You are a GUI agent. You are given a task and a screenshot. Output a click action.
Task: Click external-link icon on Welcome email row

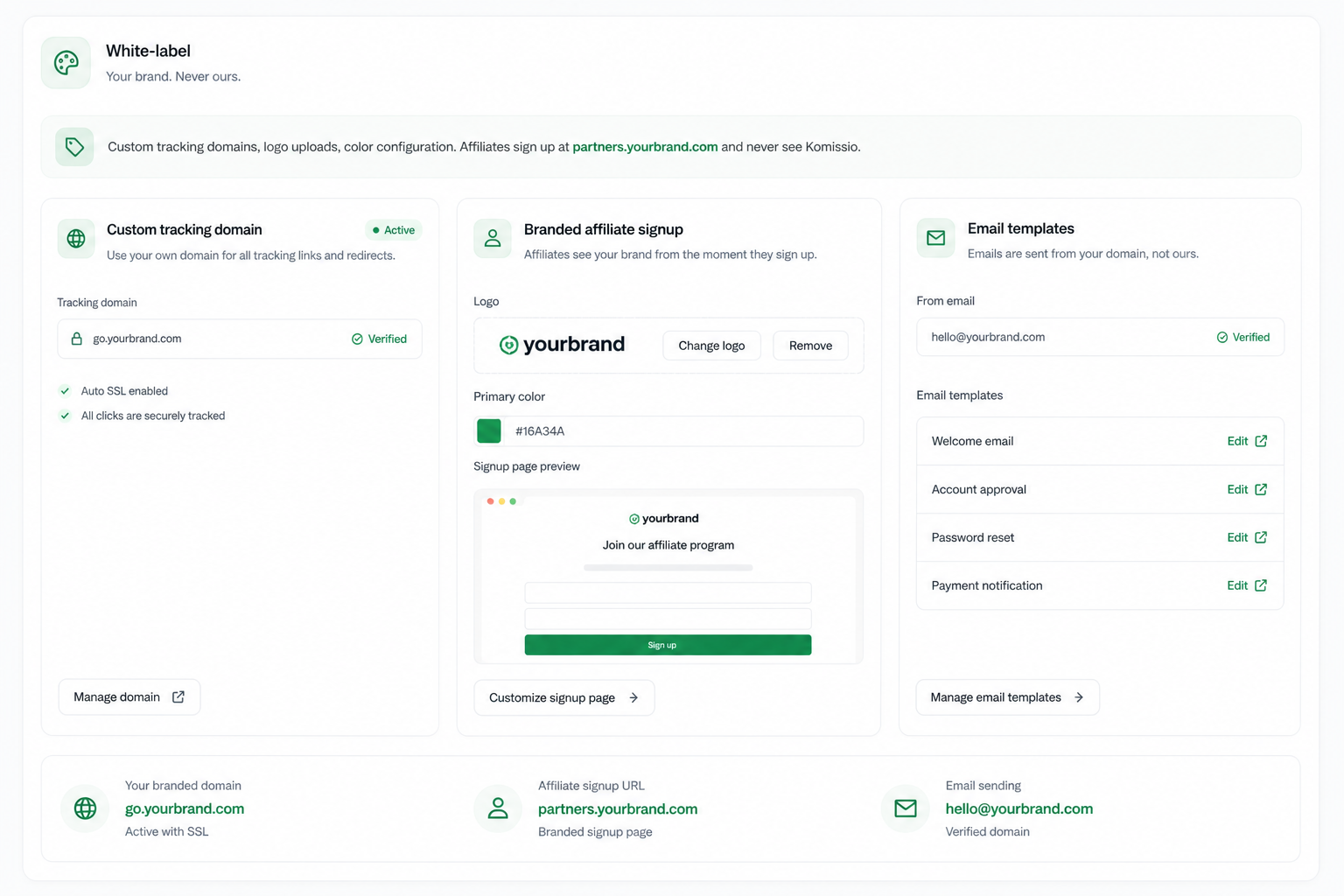pos(1261,441)
